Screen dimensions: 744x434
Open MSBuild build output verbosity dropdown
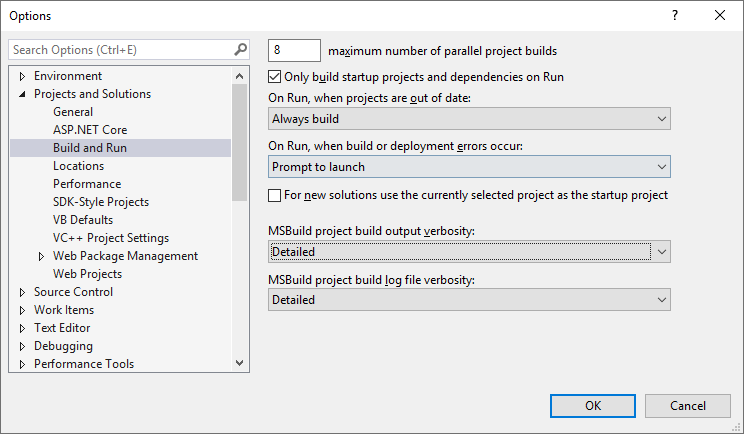point(469,252)
